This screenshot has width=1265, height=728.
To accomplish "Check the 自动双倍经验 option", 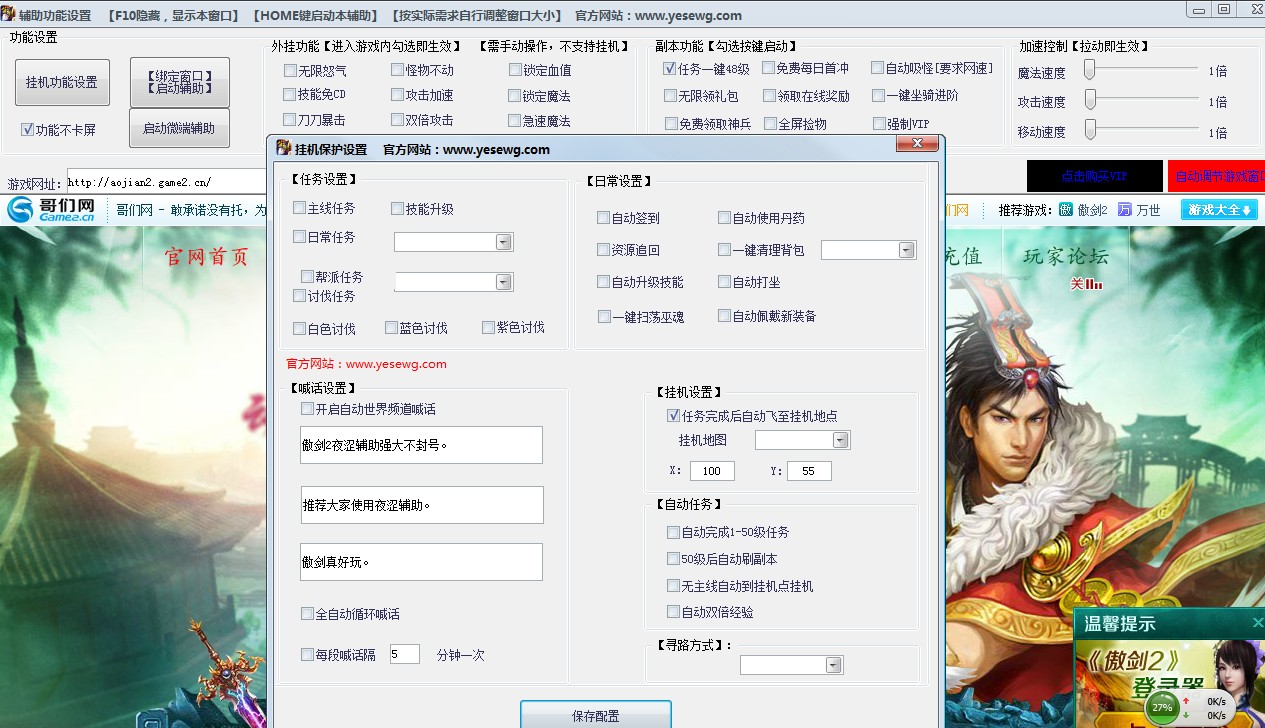I will (x=673, y=611).
